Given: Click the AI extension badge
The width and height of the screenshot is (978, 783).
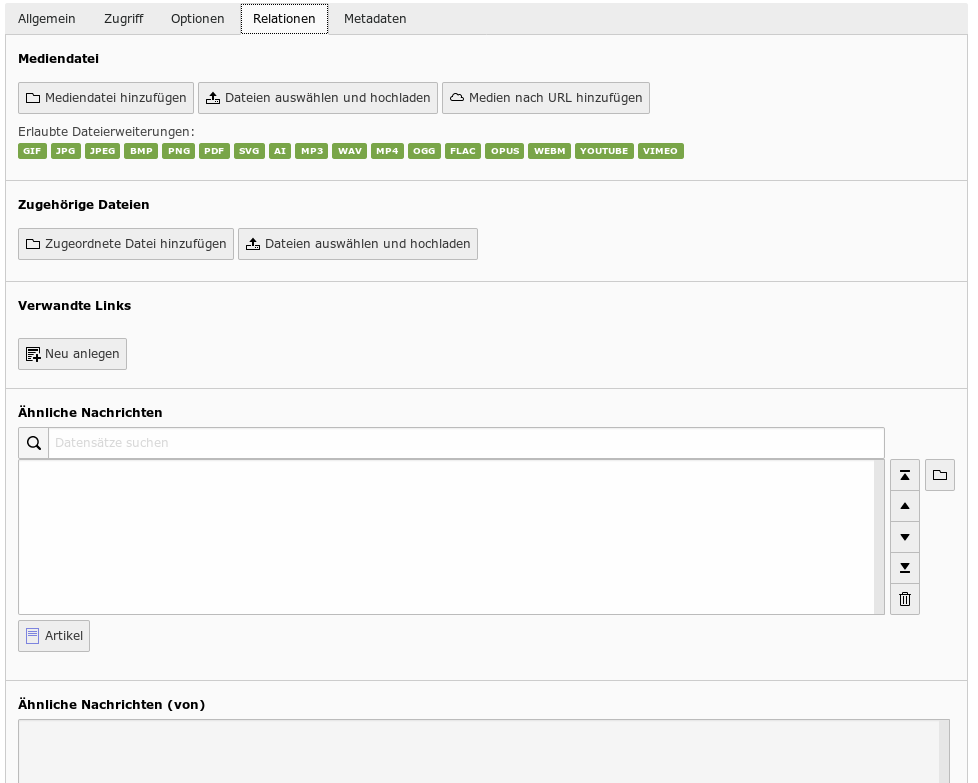Looking at the screenshot, I should [x=280, y=151].
